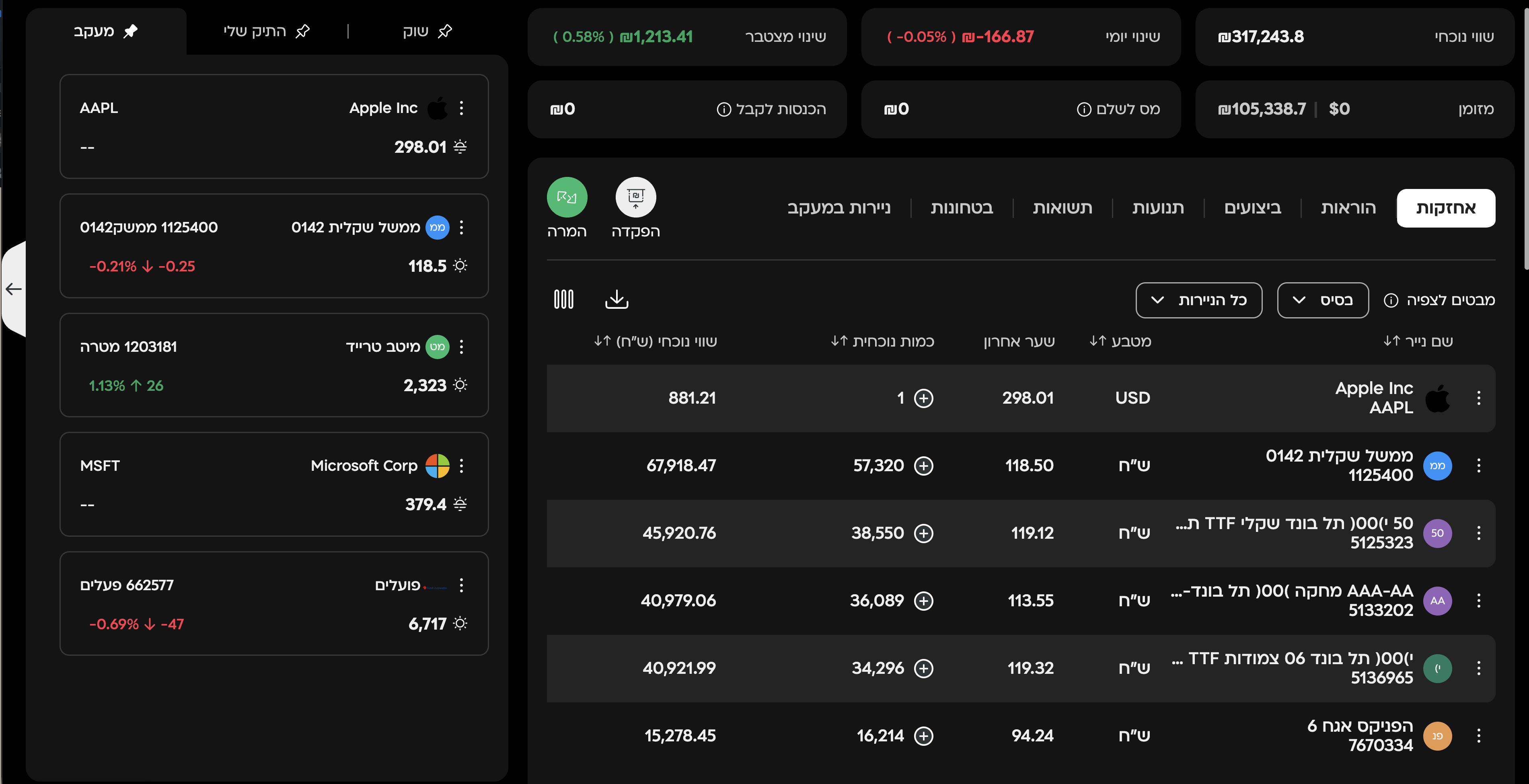Click the Apple Inc AAPL holding name
Image resolution: width=1529 pixels, height=784 pixels.
tap(1373, 398)
